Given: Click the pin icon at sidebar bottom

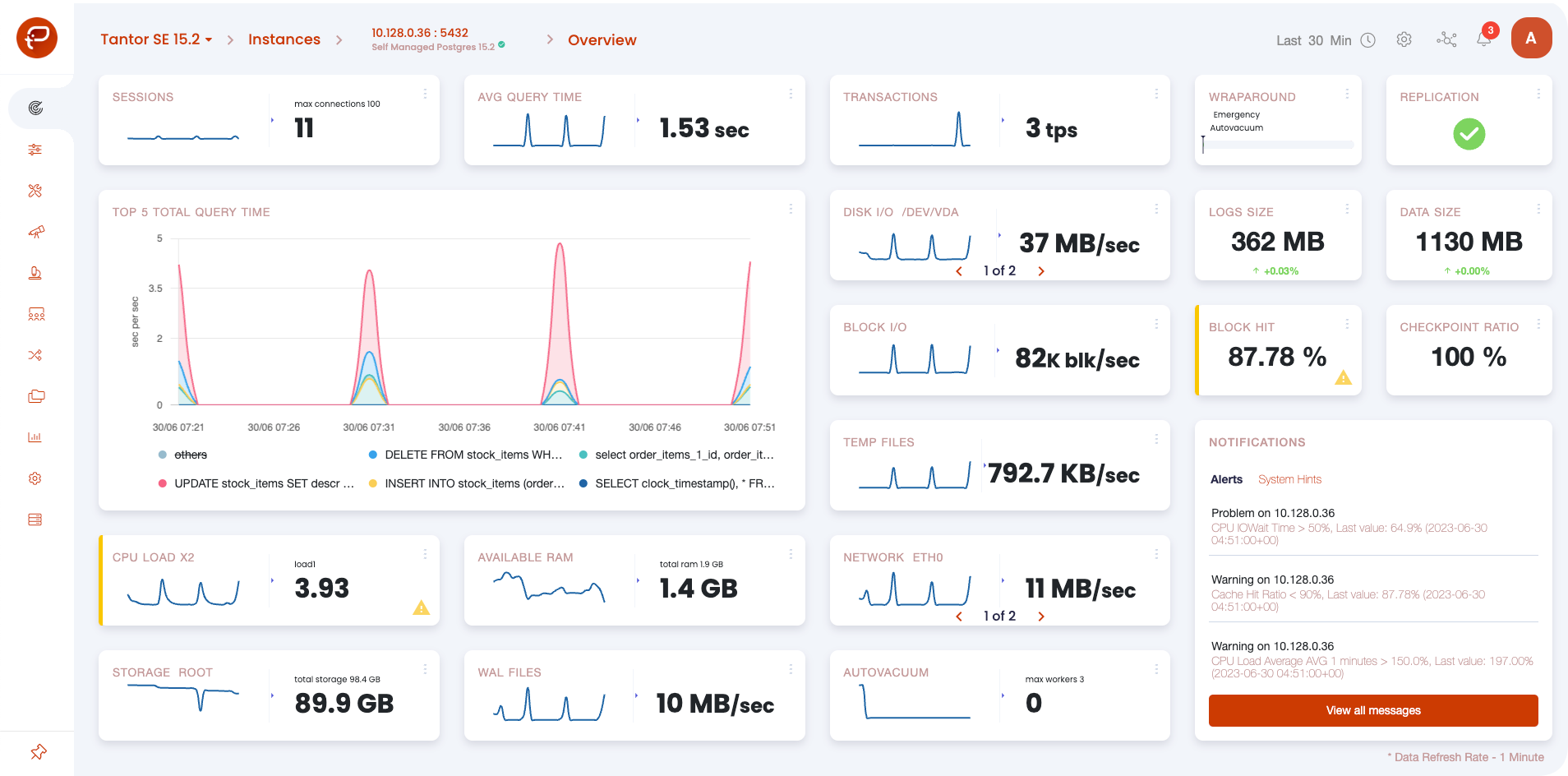Looking at the screenshot, I should (x=38, y=751).
